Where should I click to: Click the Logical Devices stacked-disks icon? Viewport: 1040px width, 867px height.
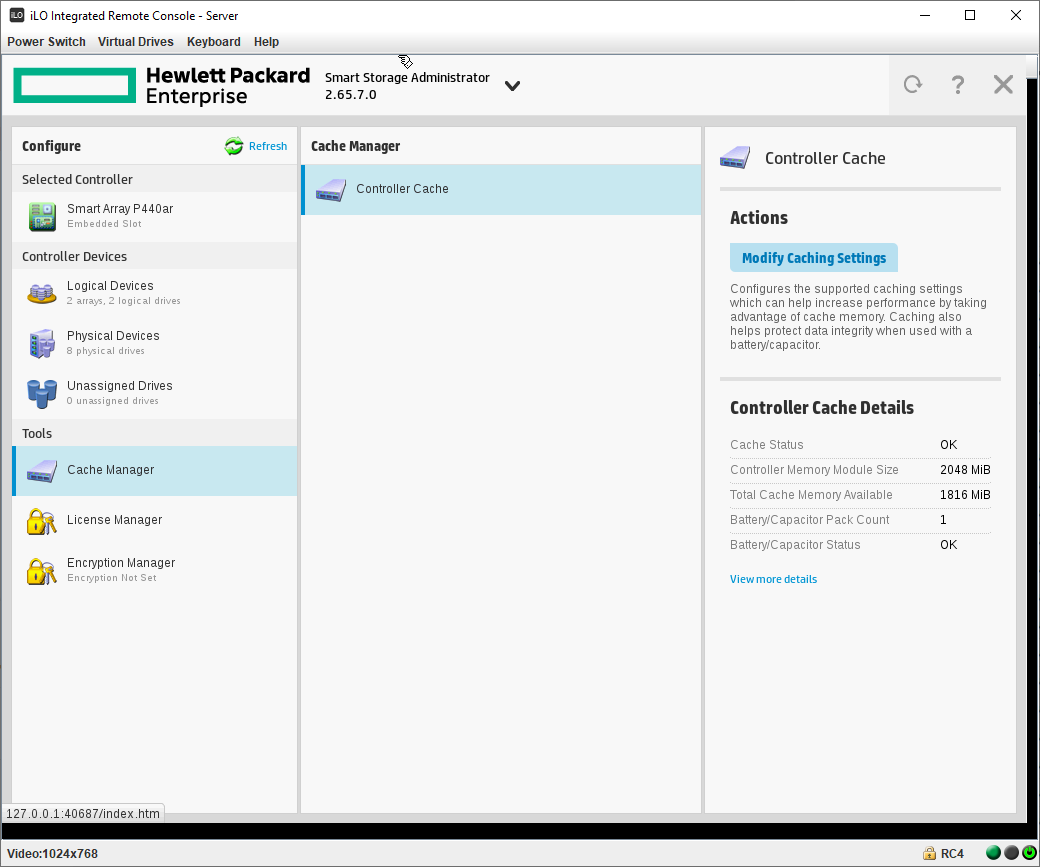click(x=42, y=293)
